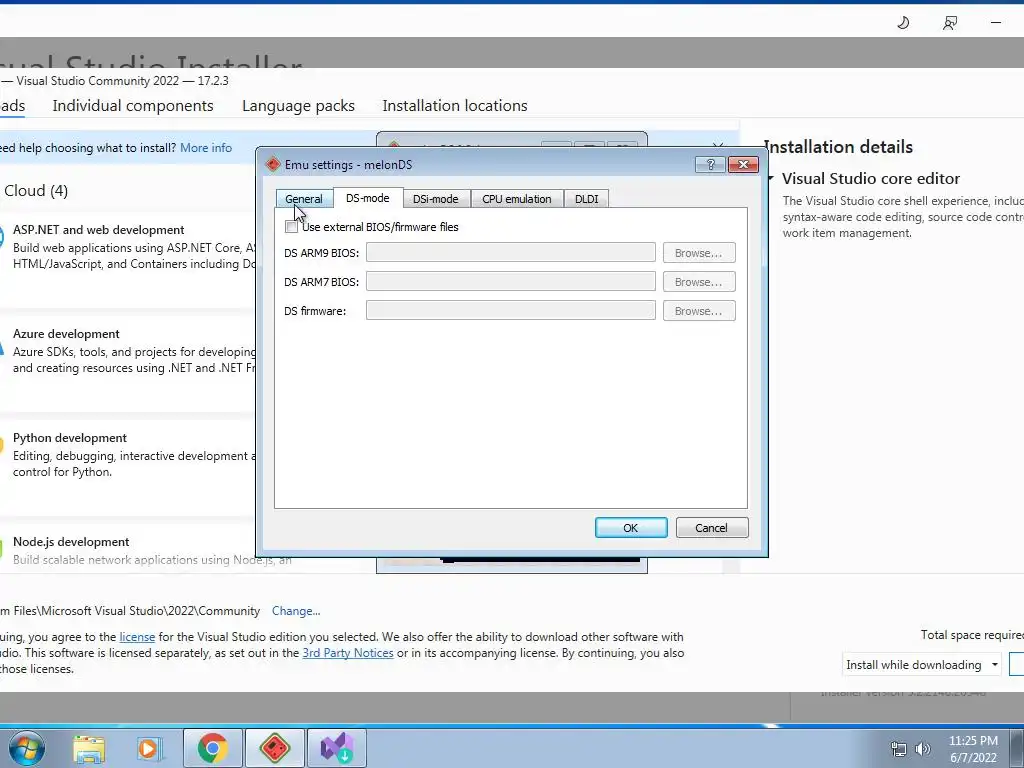Open the More info link
Viewport: 1024px width, 768px height.
click(206, 148)
